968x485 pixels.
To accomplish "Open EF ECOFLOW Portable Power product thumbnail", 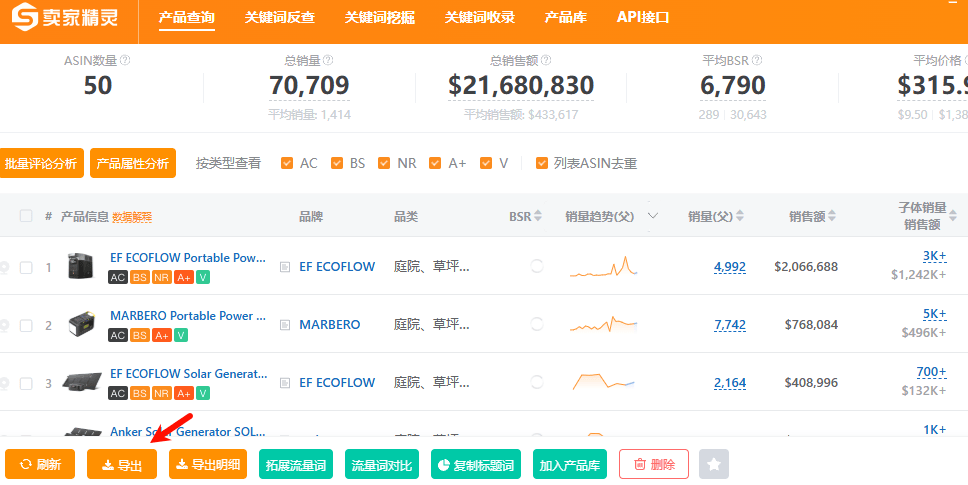I will click(x=81, y=267).
